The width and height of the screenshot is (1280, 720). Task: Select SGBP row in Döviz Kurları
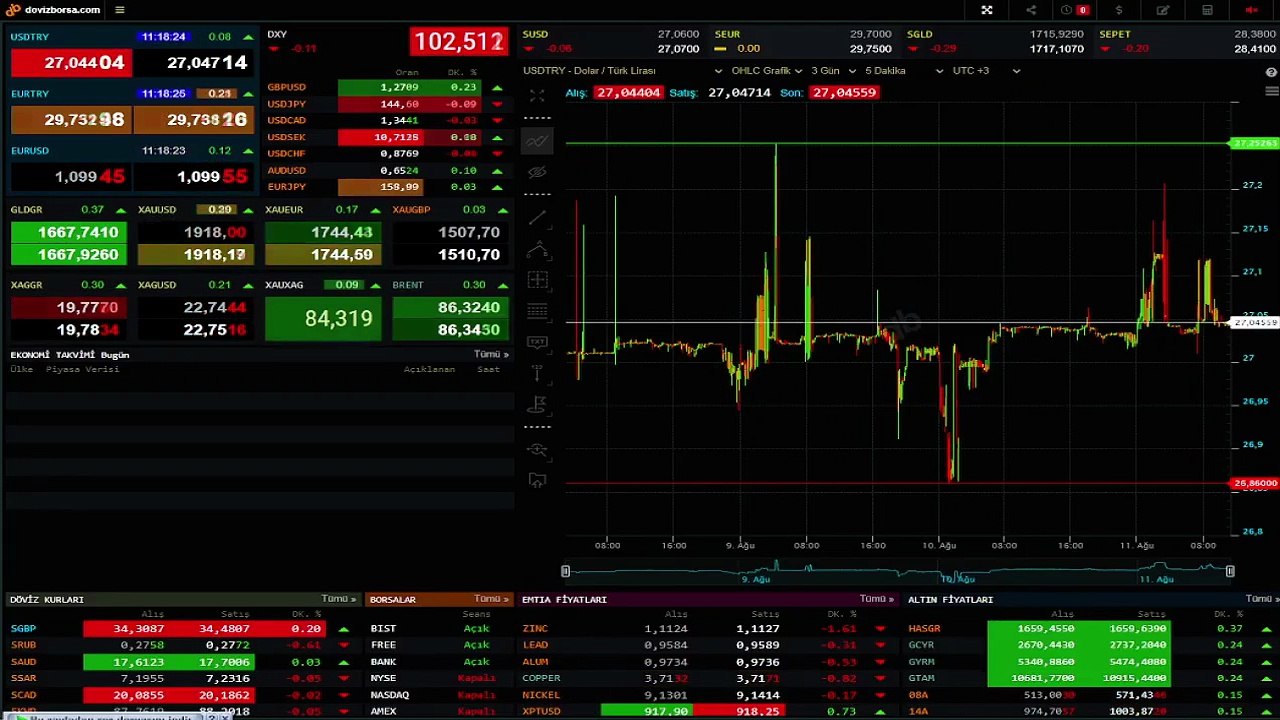point(182,628)
